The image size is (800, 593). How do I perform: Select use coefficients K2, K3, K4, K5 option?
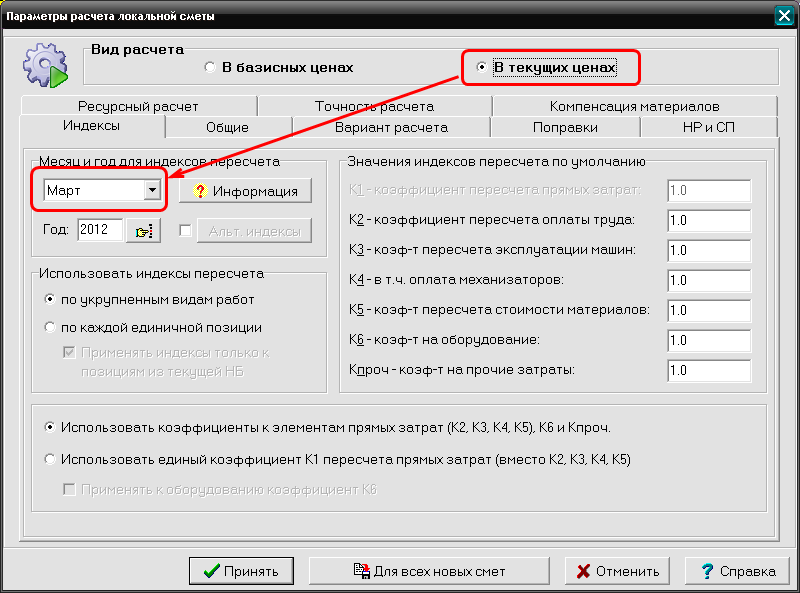pos(328,427)
